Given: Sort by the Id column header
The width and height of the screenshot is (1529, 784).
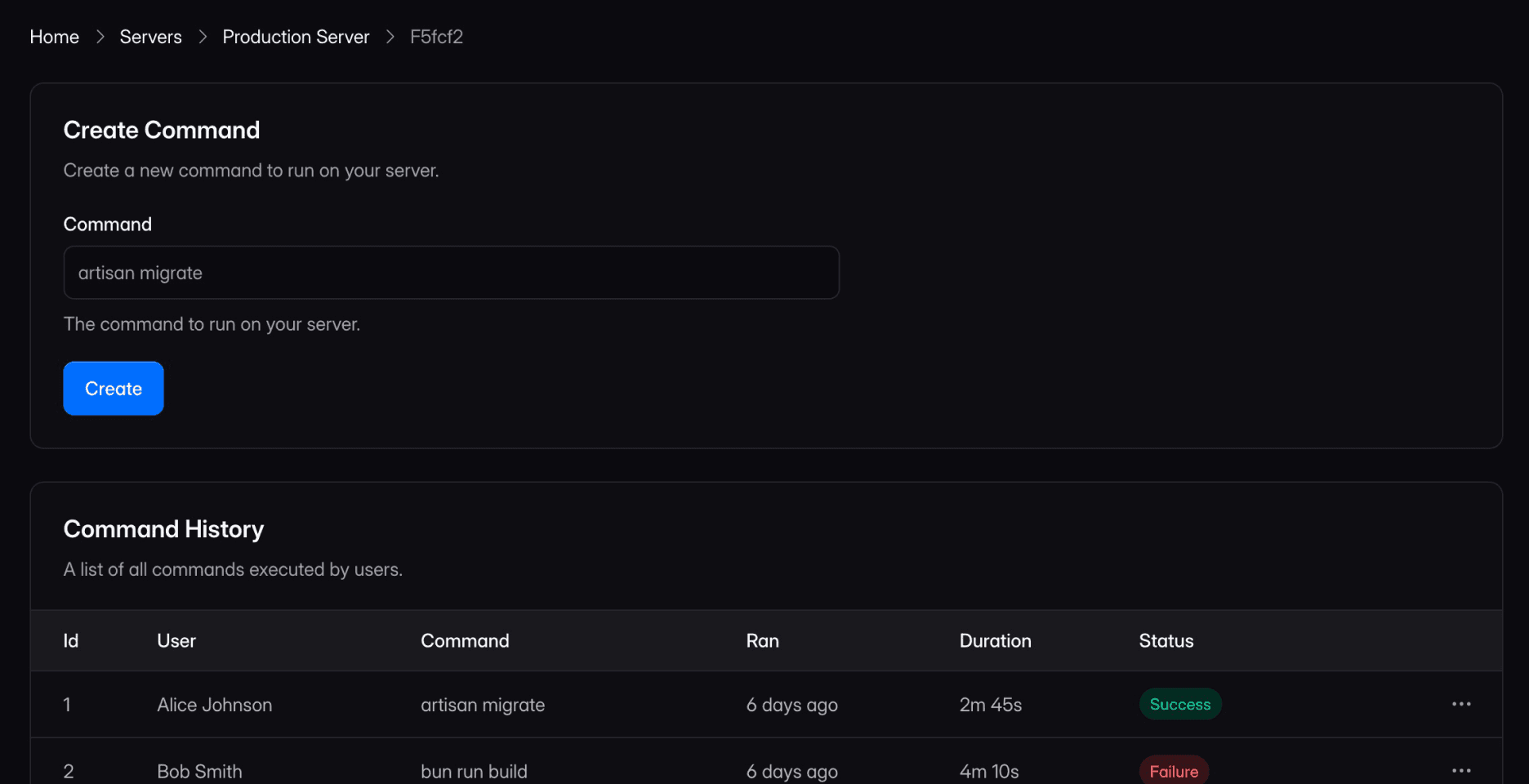Looking at the screenshot, I should point(71,641).
